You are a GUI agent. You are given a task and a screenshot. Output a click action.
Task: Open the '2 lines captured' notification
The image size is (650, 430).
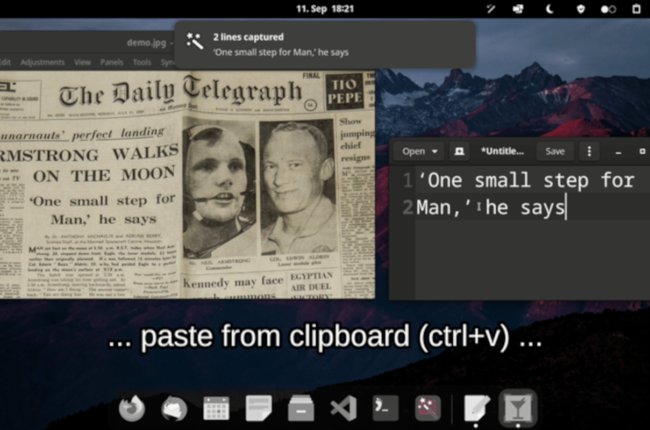pyautogui.click(x=325, y=44)
